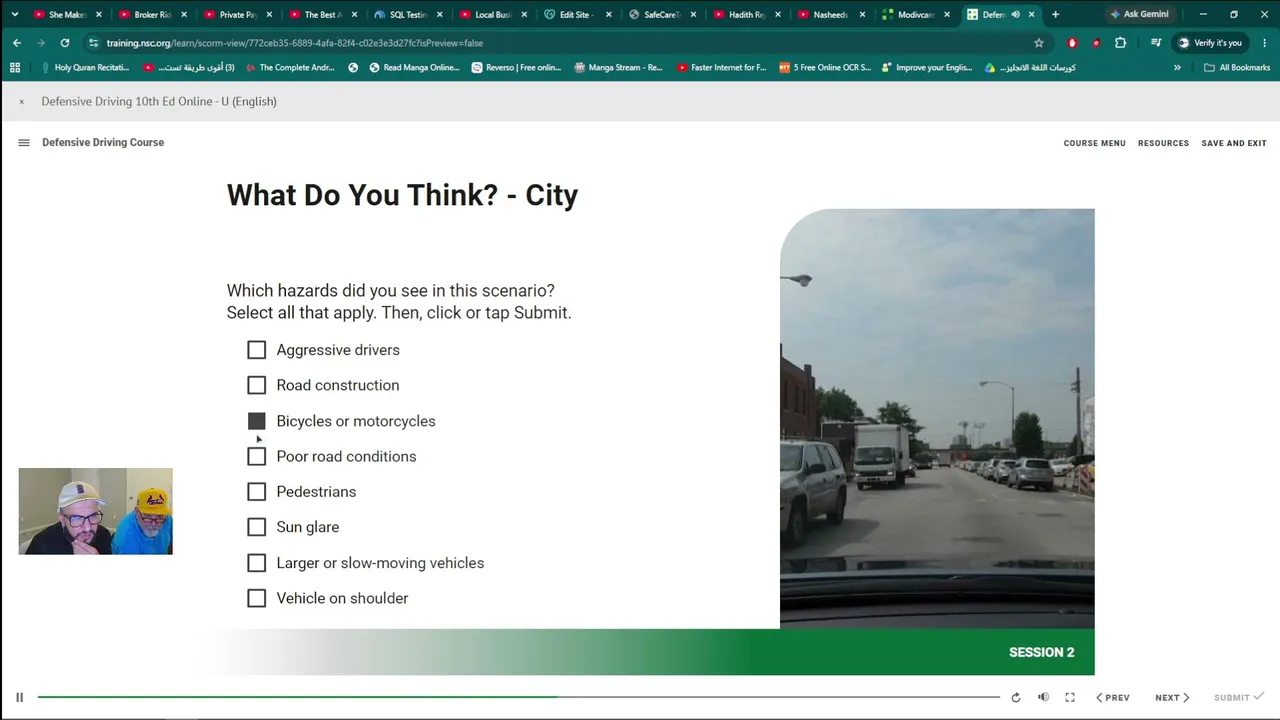Switch to the Modivcare tab

[x=917, y=15]
